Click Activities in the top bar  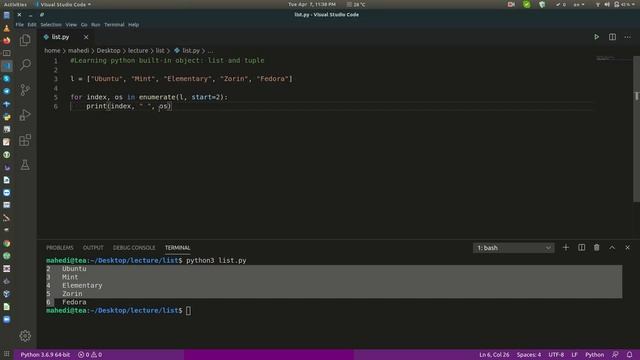pos(15,4)
